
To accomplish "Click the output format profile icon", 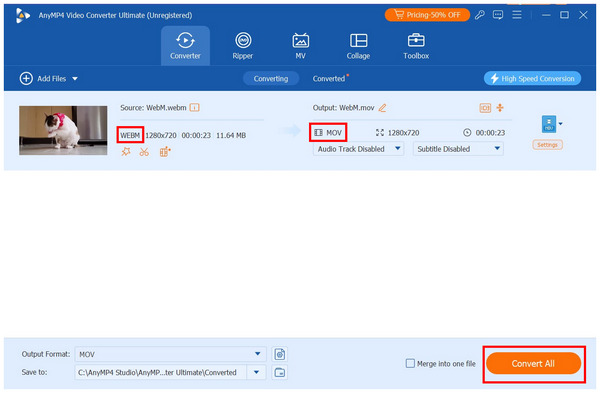I will (x=549, y=124).
